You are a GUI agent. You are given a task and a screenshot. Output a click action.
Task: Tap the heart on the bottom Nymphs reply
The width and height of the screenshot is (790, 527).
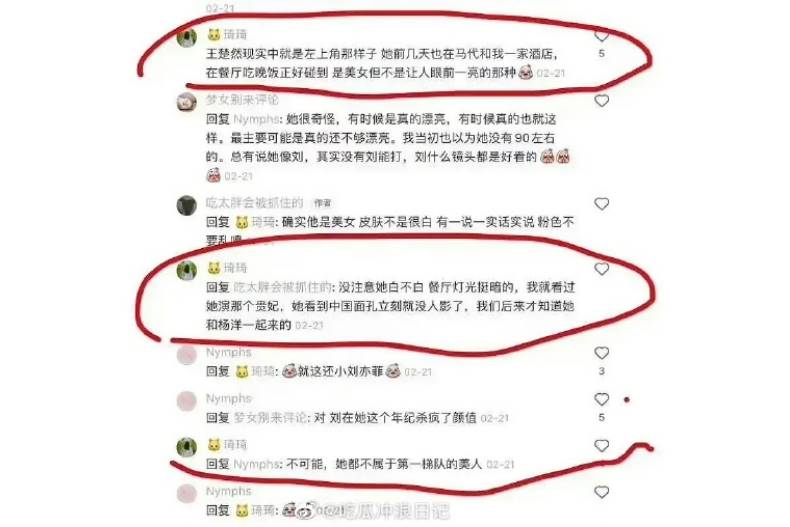(x=601, y=492)
